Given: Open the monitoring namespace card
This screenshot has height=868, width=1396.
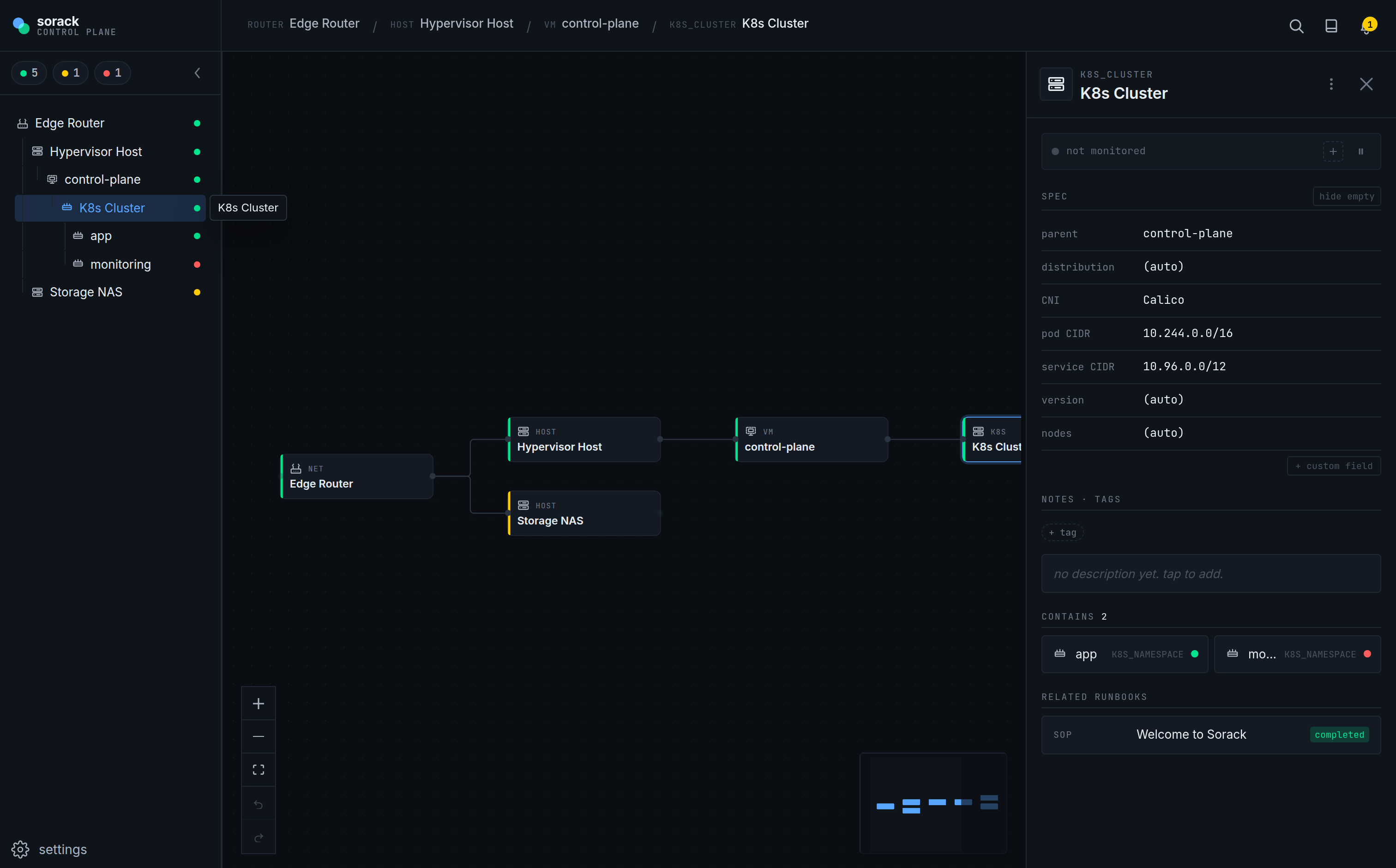Looking at the screenshot, I should pos(1298,654).
